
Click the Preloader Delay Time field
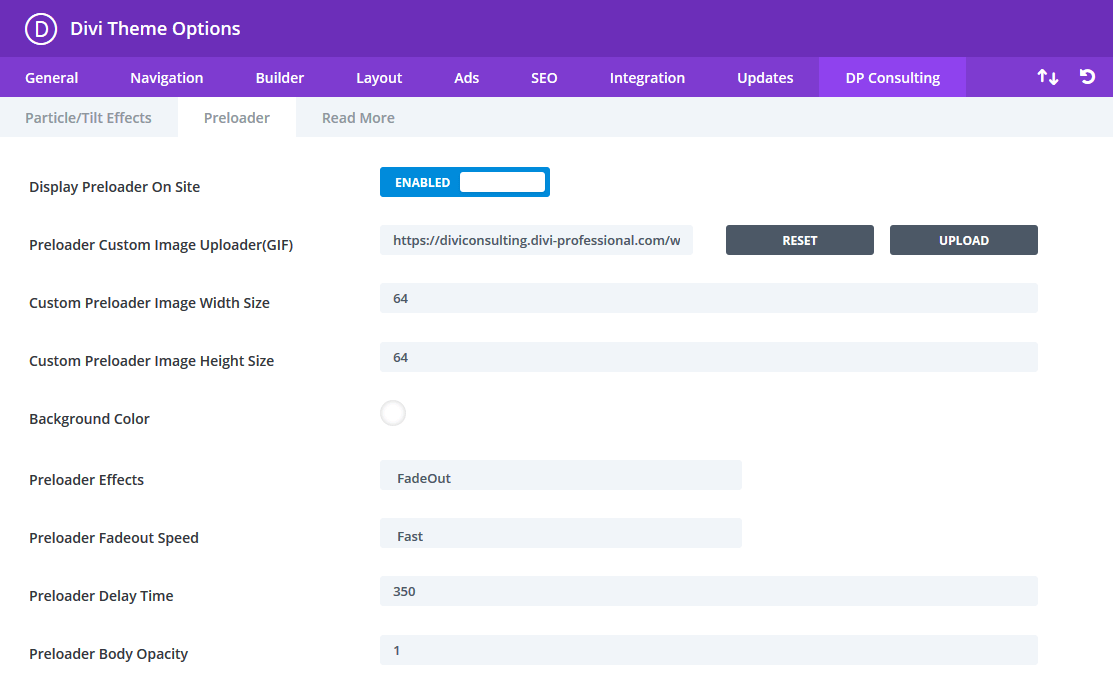[x=708, y=591]
